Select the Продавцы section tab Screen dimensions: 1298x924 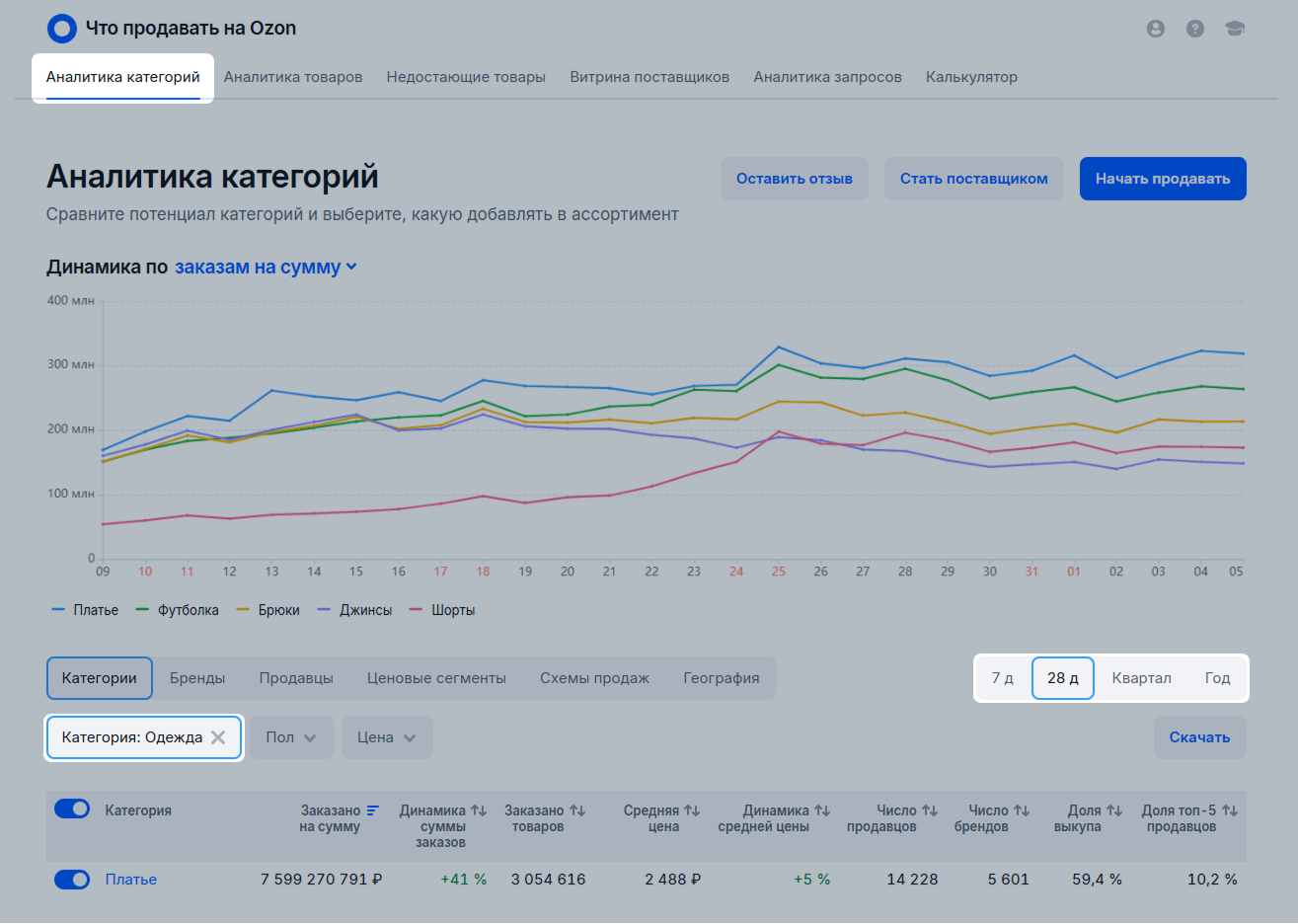[x=296, y=678]
